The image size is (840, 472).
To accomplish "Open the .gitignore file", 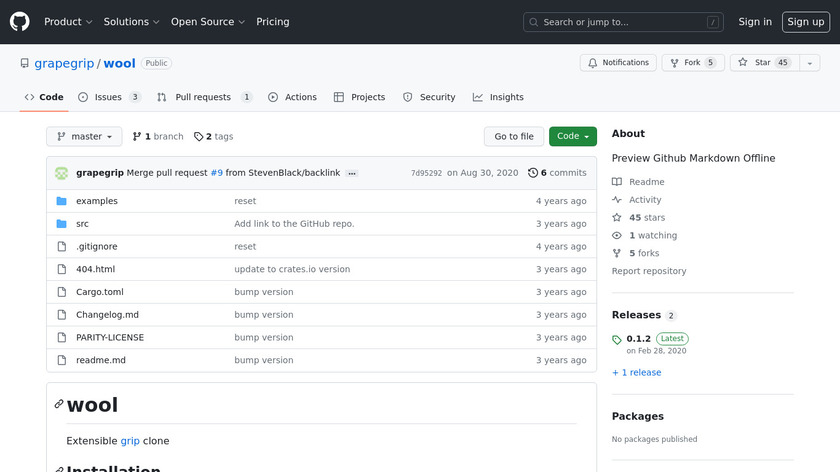I will tap(96, 246).
